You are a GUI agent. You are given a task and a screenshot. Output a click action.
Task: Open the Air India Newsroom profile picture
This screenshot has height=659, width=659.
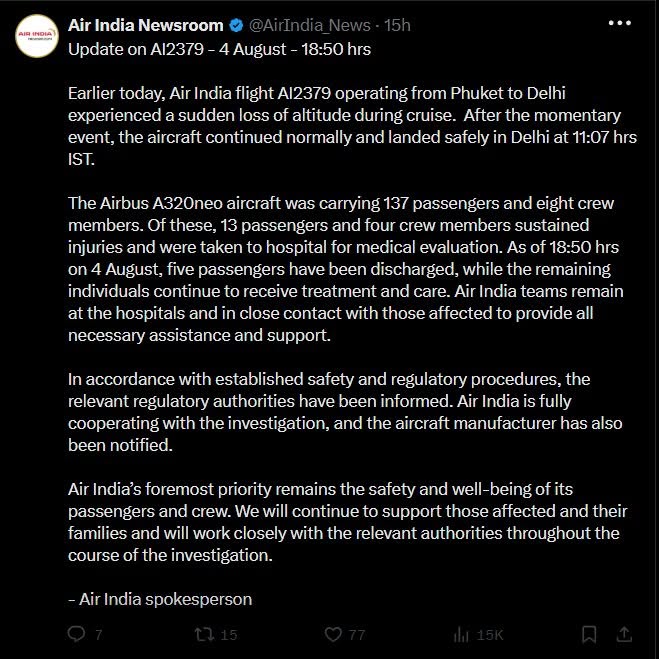pos(37,36)
